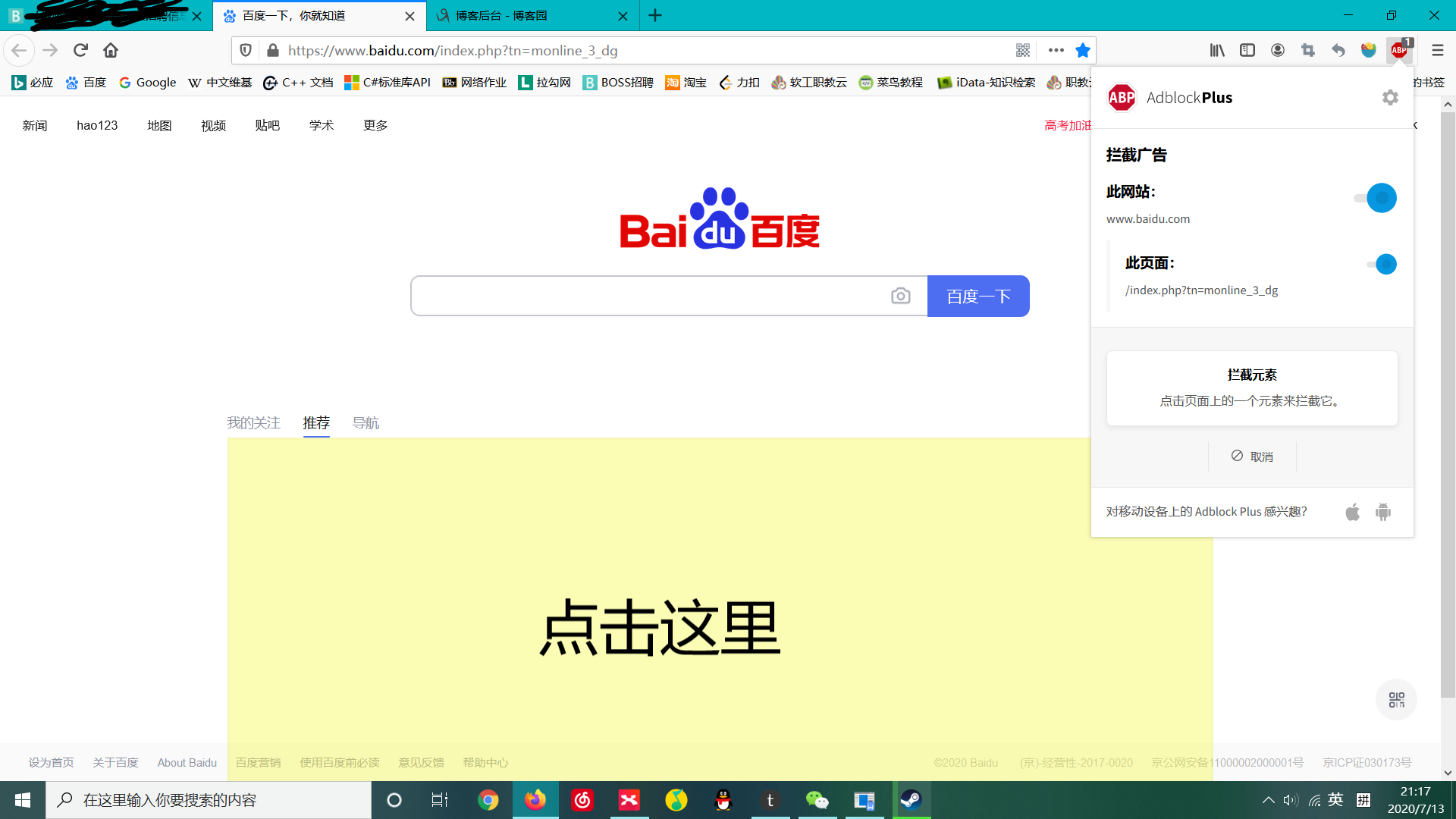Click 取消 to cancel element blocking
1456x819 pixels.
[x=1252, y=457]
